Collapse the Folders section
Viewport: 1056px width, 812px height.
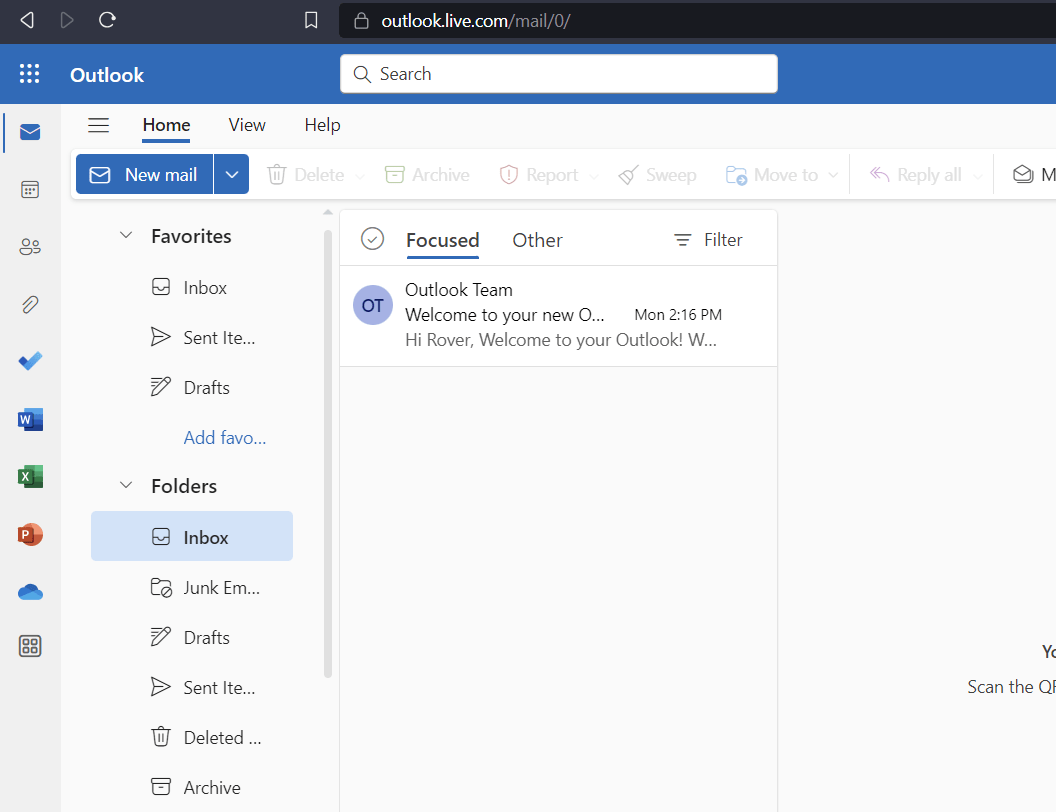[126, 485]
